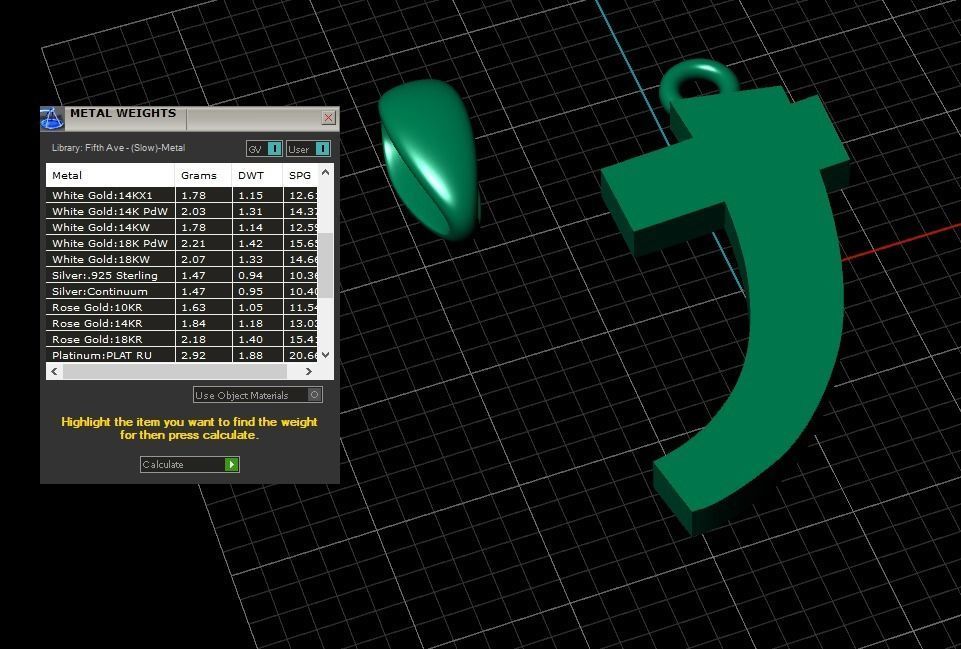Click the DWT column header
This screenshot has height=649, width=961.
click(x=257, y=175)
